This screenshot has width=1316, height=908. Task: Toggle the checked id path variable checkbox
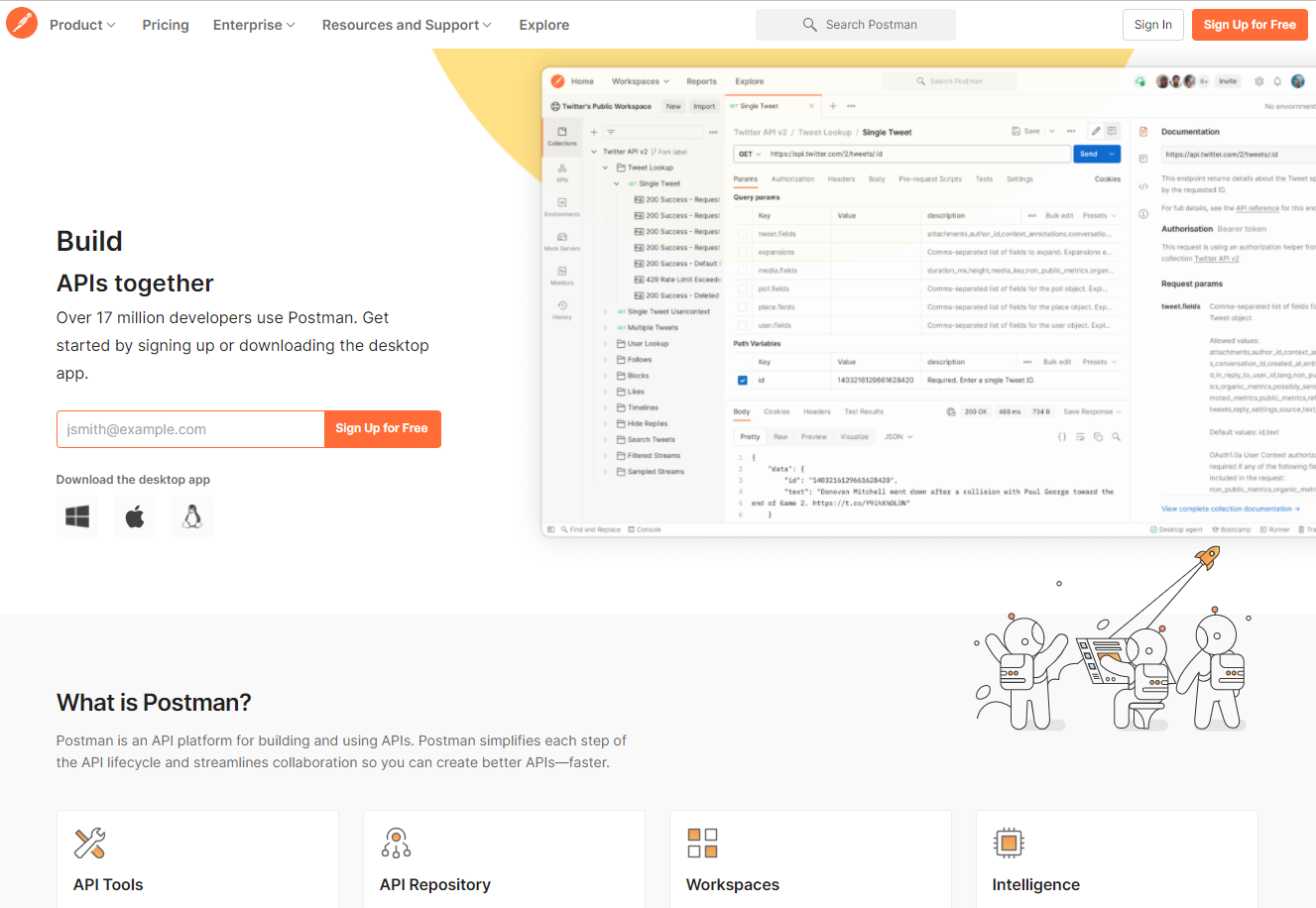(743, 380)
